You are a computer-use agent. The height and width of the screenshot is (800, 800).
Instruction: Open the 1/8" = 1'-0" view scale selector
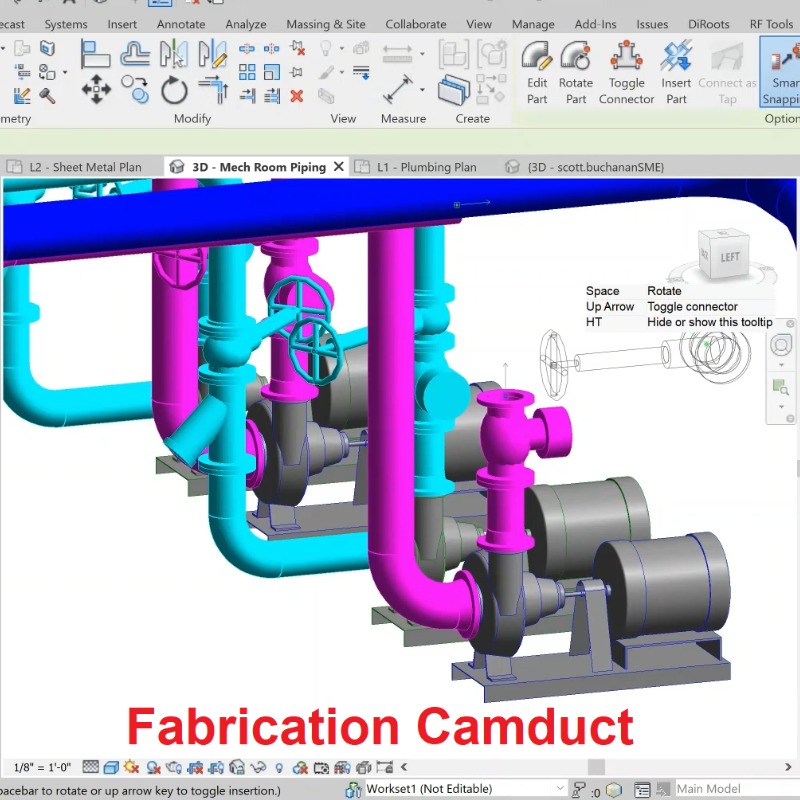point(41,767)
